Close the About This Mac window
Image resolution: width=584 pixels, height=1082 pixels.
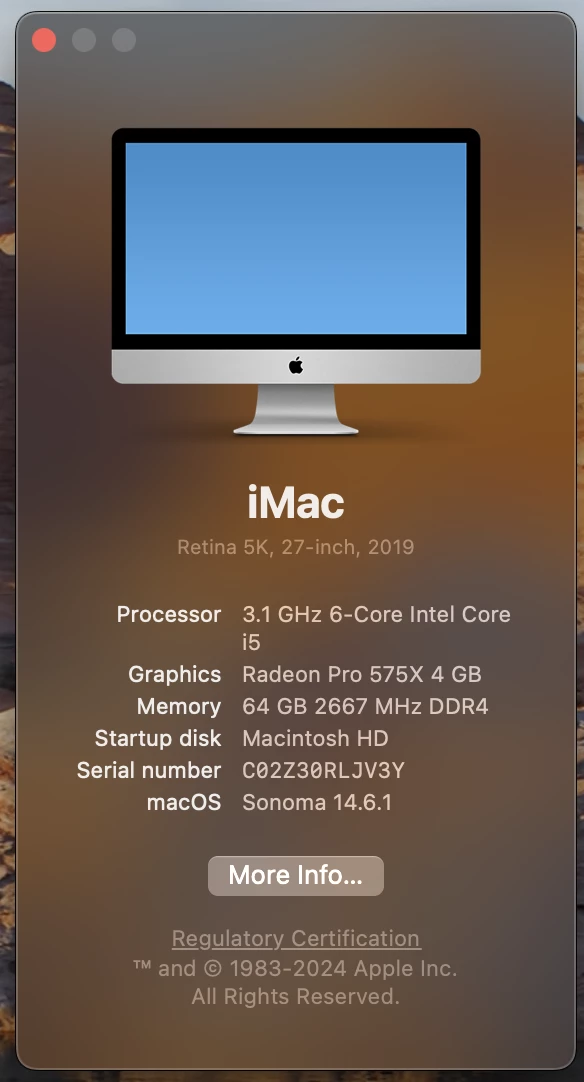click(x=44, y=40)
